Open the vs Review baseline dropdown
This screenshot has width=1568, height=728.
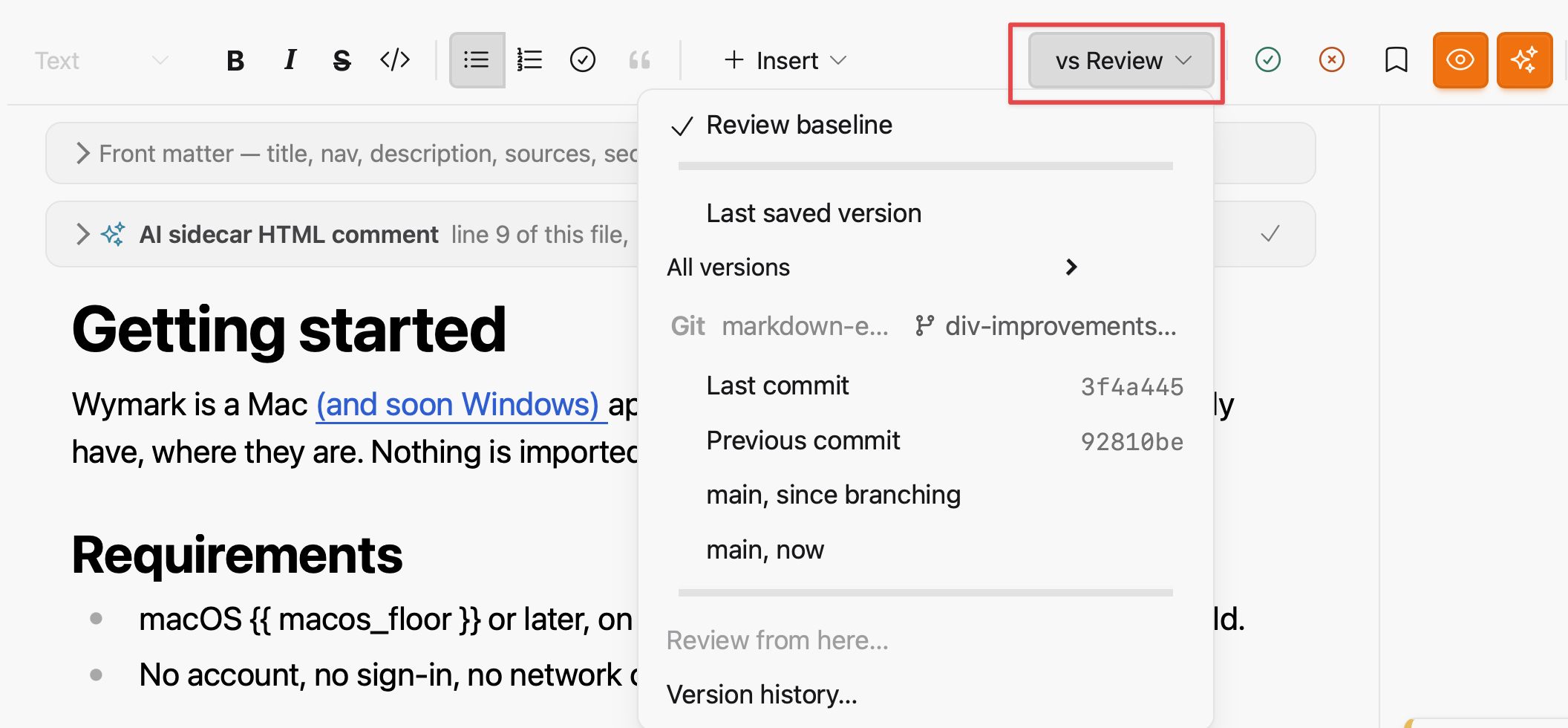[1121, 60]
